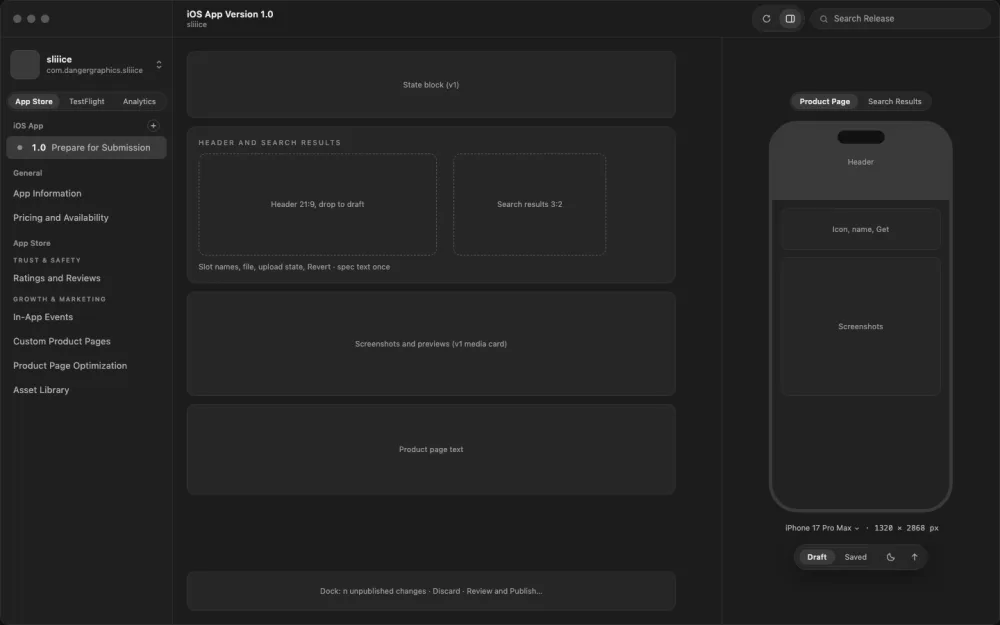The height and width of the screenshot is (625, 1000).
Task: Click the Icon, name, Get block in preview
Action: coord(860,229)
